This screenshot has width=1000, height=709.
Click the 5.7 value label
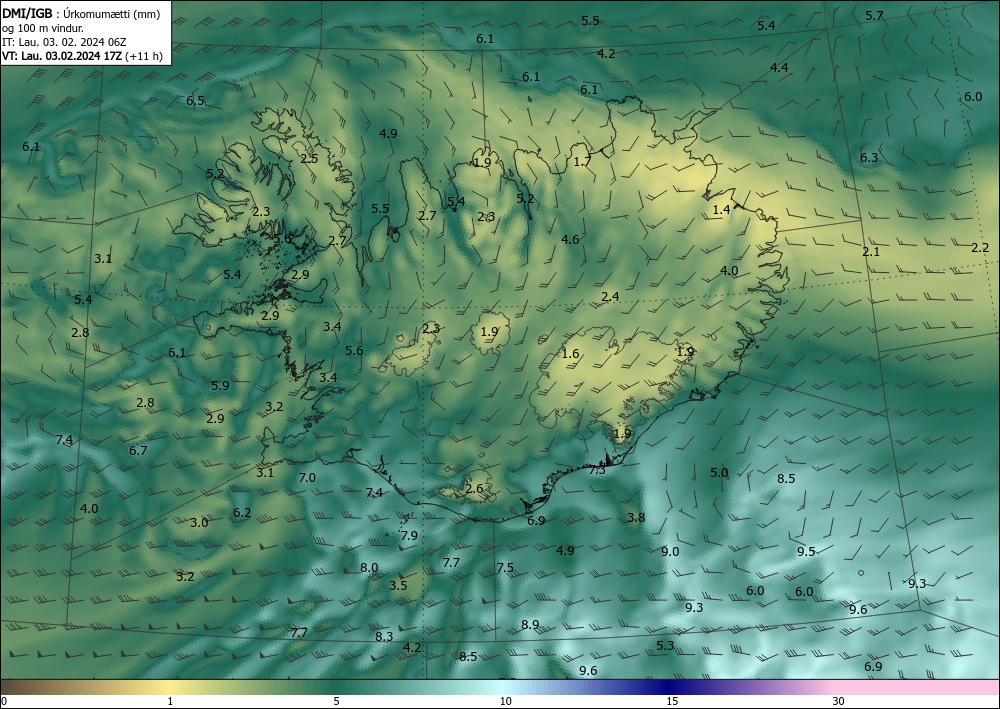click(x=874, y=16)
